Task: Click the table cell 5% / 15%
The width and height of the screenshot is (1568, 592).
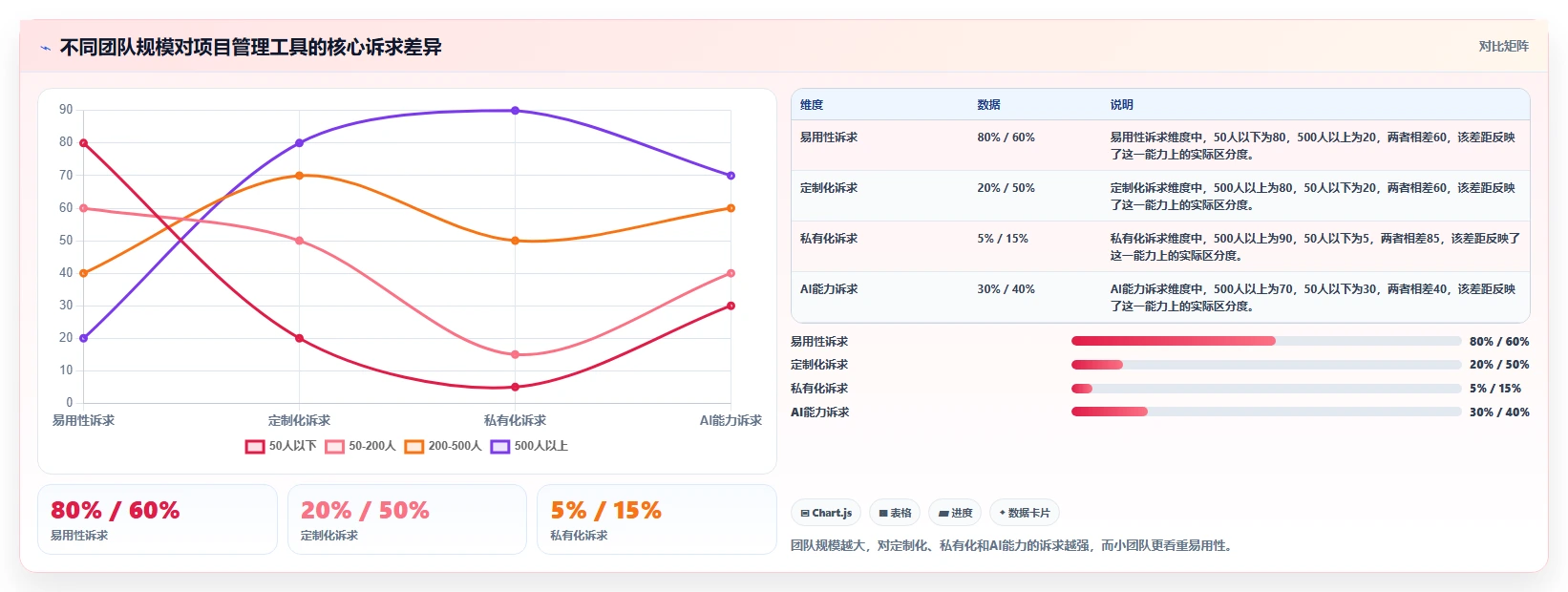Action: pos(1003,239)
